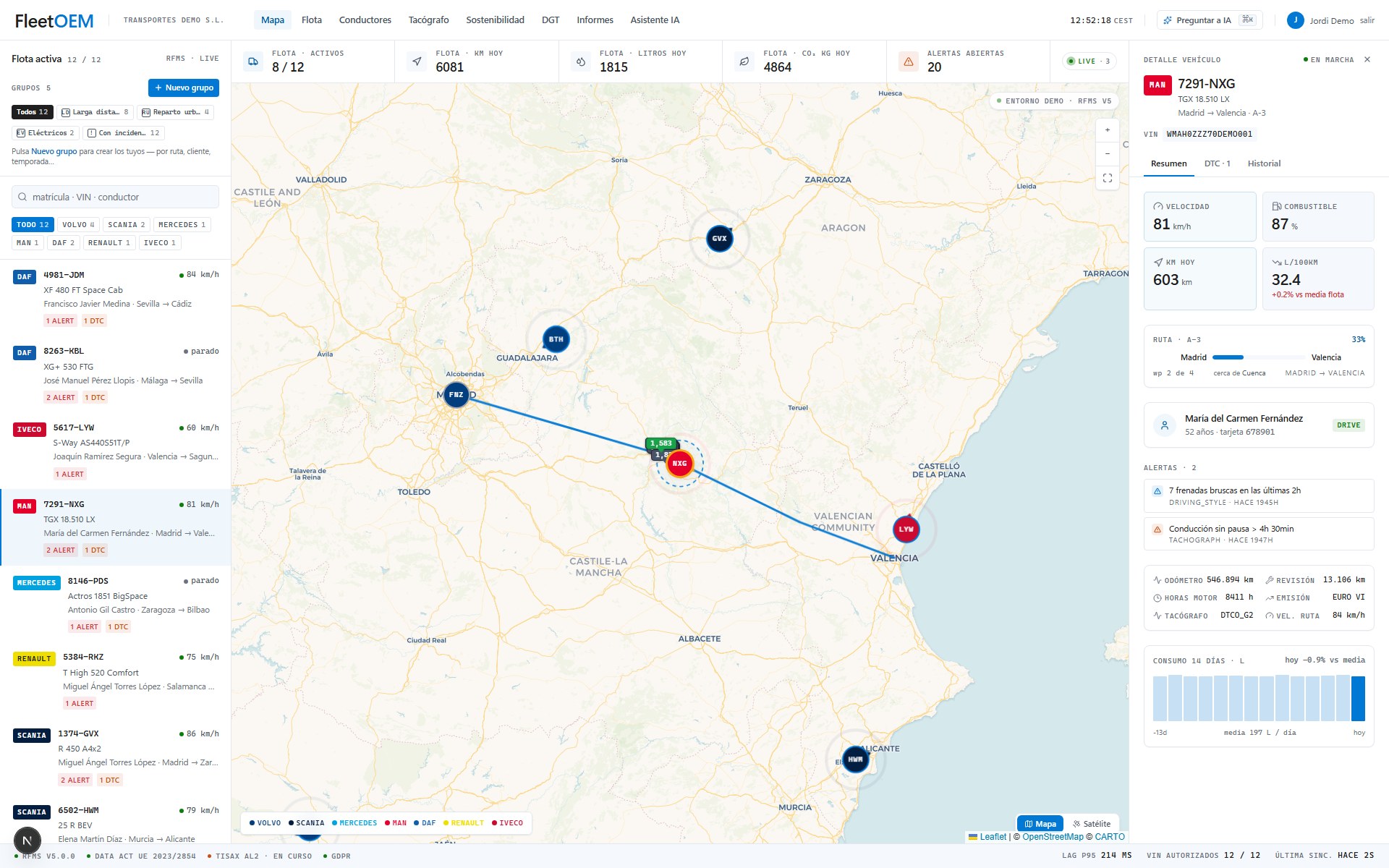
Task: Open the Asistente IA section
Action: click(655, 20)
